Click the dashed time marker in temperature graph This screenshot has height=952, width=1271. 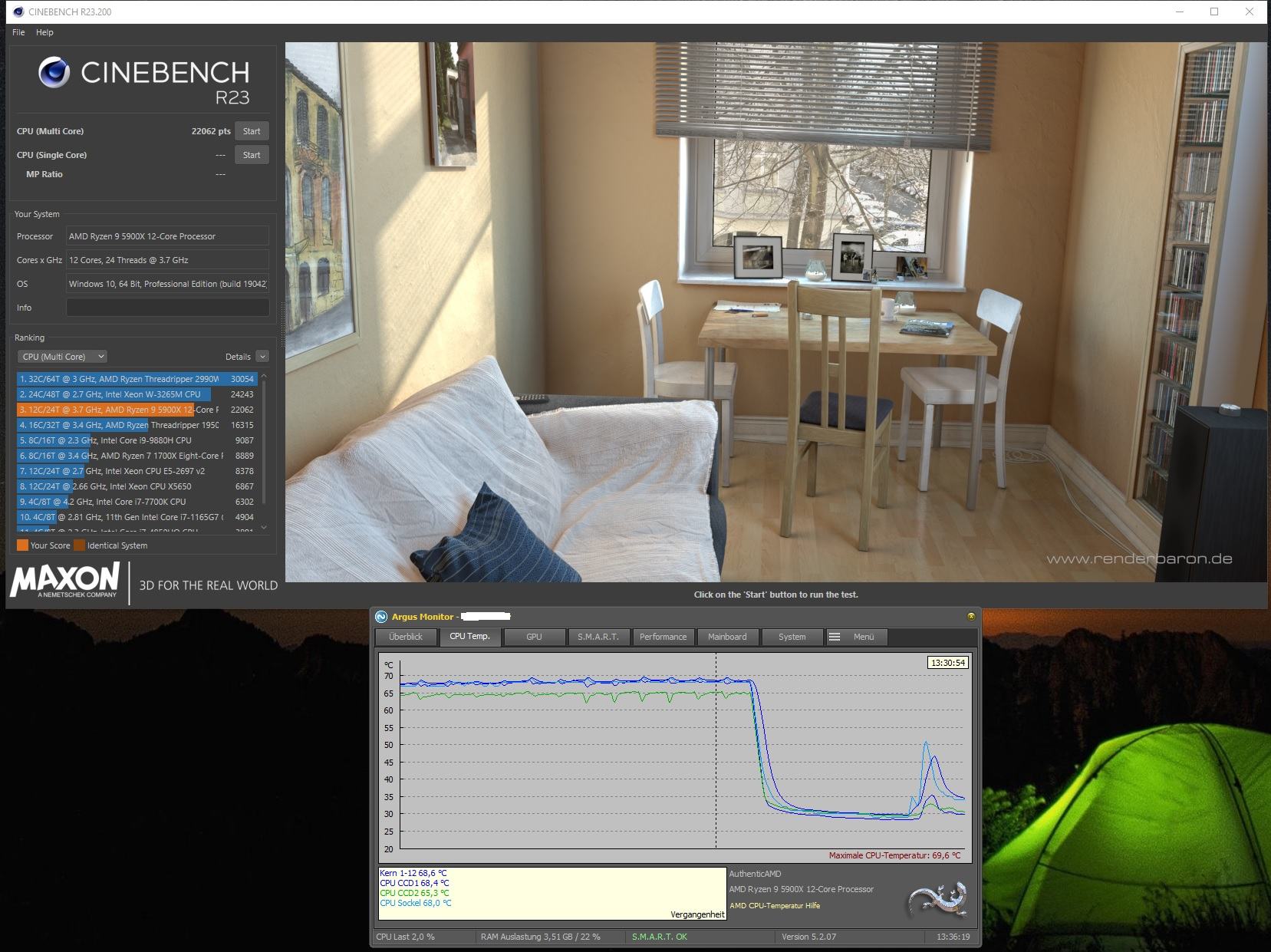click(716, 750)
